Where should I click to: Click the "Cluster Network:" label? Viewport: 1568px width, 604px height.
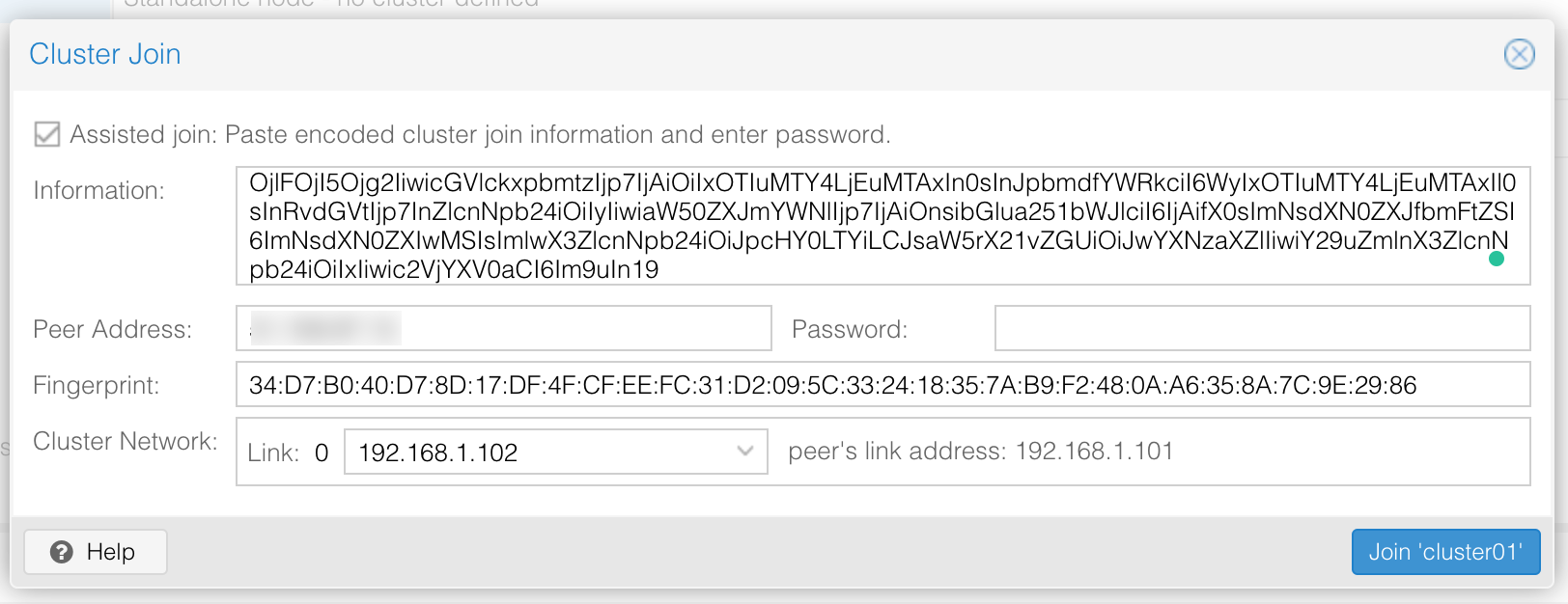click(x=125, y=441)
